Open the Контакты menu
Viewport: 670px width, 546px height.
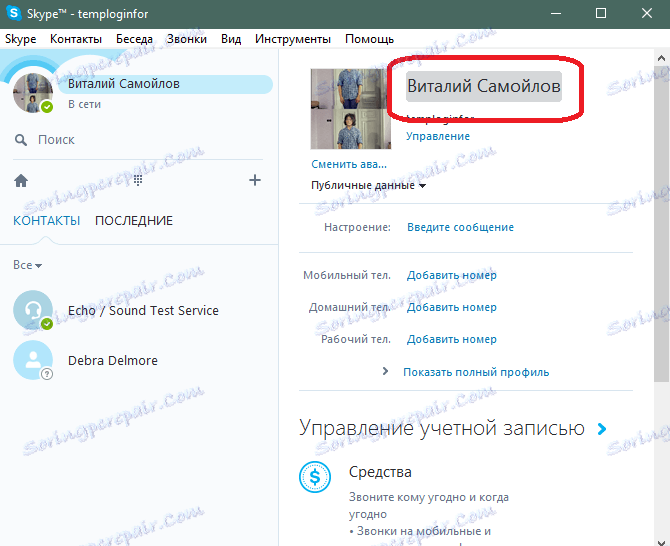(x=76, y=39)
